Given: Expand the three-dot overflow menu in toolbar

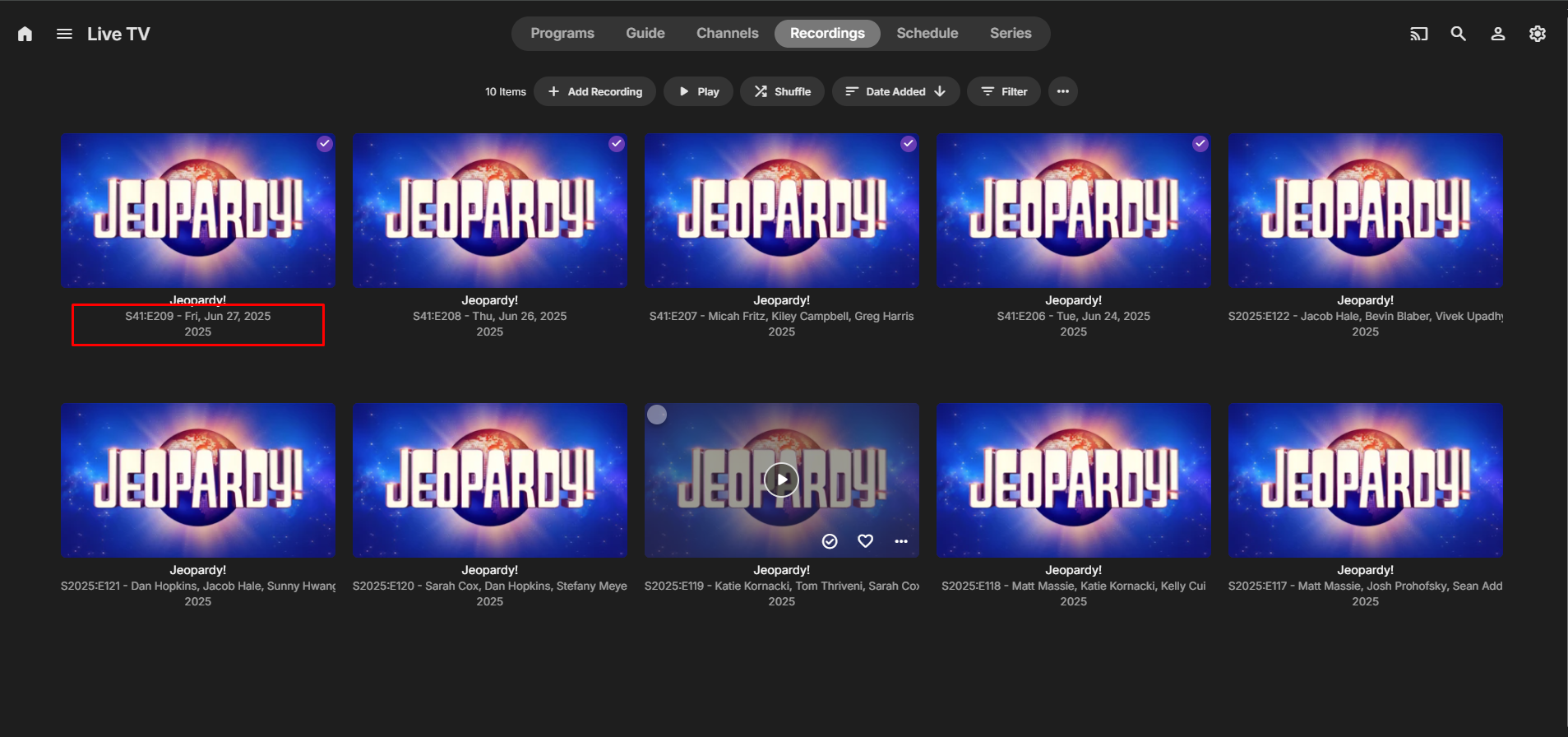Looking at the screenshot, I should point(1062,91).
